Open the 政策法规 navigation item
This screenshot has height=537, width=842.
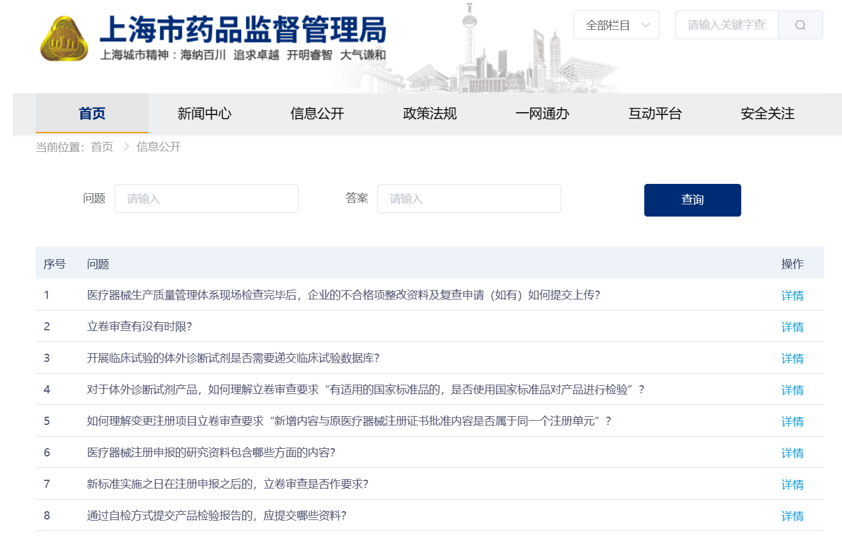(429, 114)
